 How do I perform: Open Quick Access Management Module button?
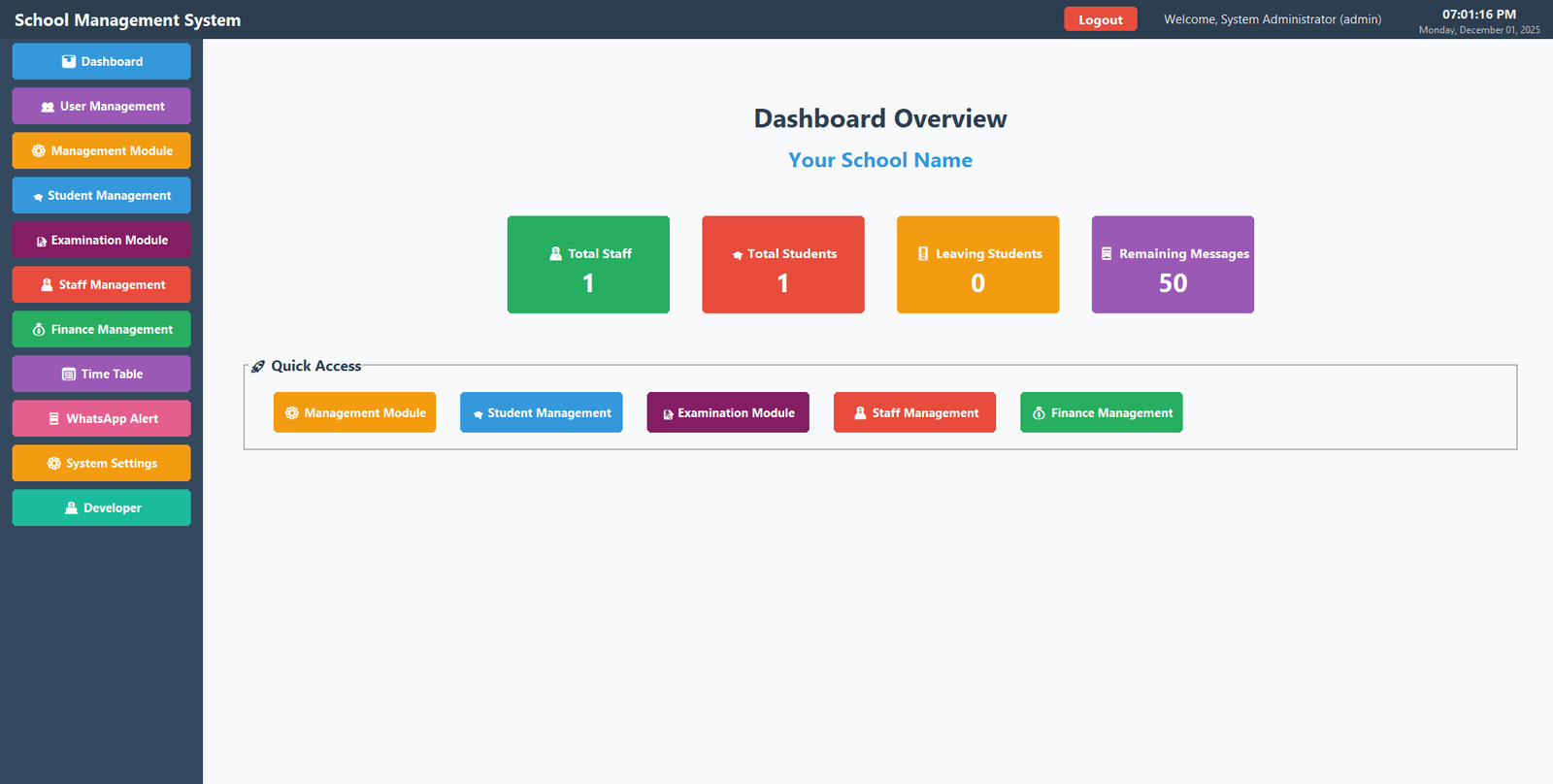(x=354, y=412)
